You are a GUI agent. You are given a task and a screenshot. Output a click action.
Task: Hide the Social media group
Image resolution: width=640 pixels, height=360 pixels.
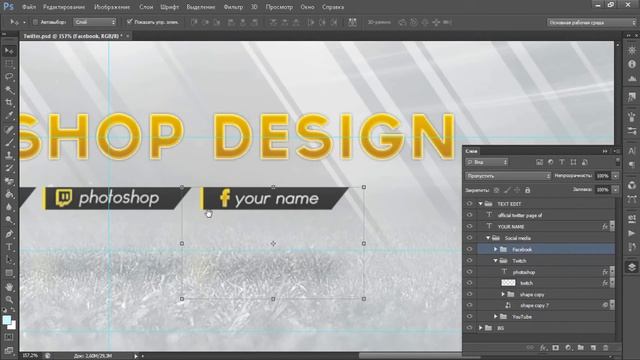click(x=469, y=238)
